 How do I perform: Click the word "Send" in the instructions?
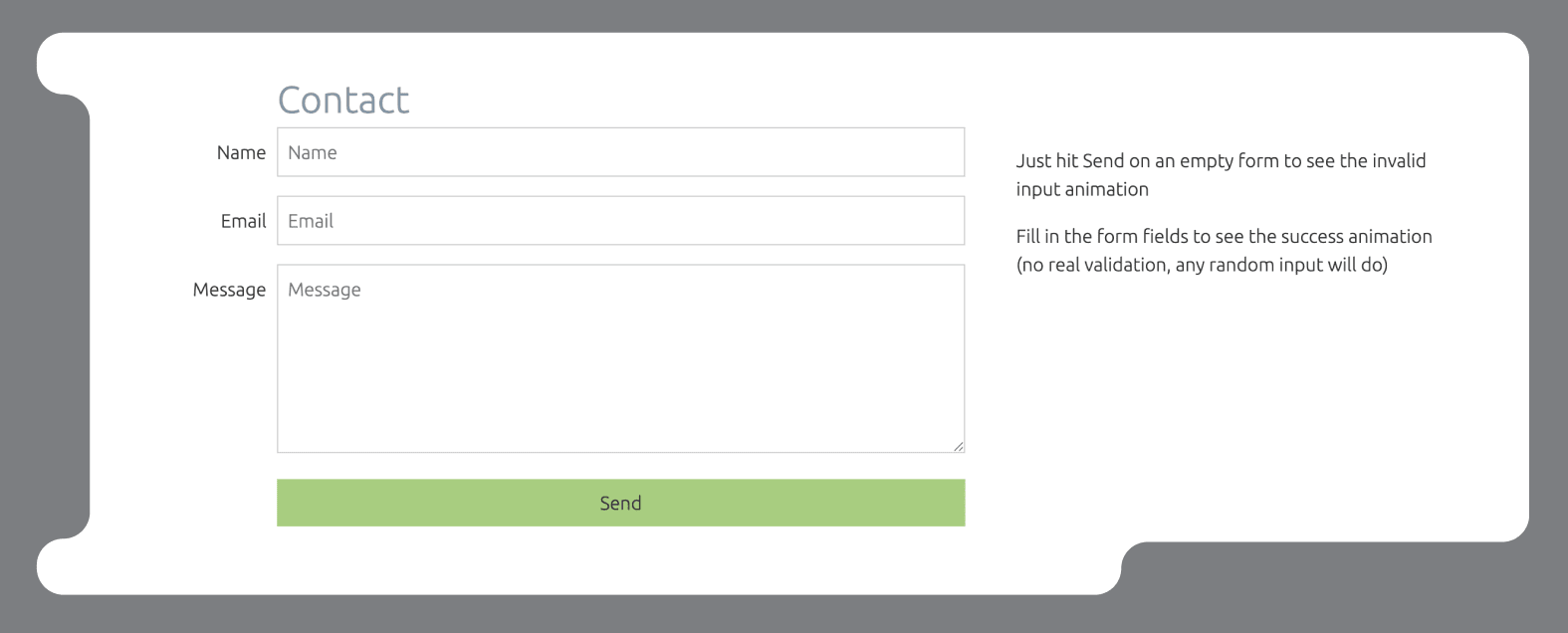click(x=1103, y=161)
